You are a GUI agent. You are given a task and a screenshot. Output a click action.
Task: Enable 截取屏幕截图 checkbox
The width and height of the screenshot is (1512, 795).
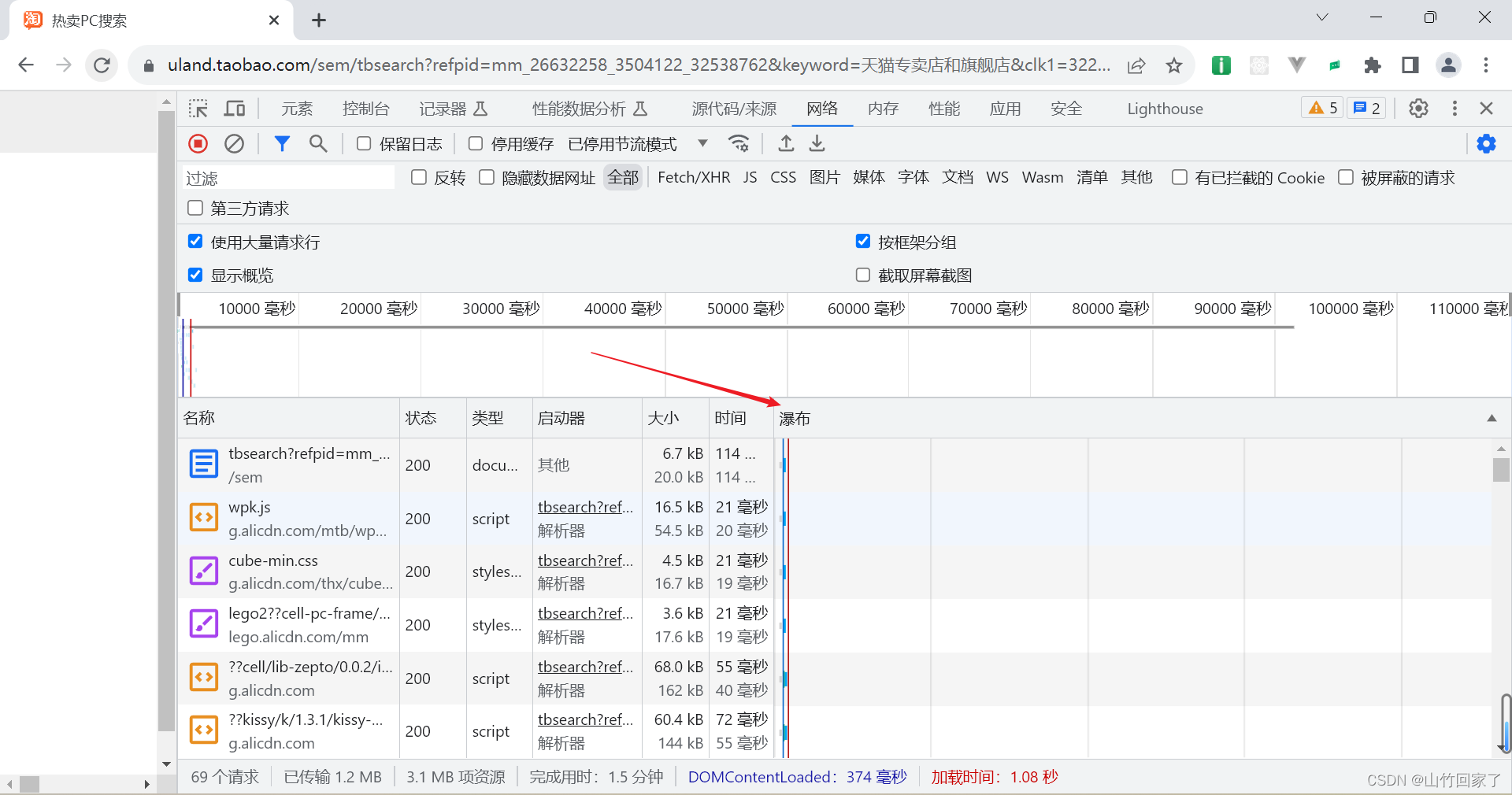coord(863,275)
